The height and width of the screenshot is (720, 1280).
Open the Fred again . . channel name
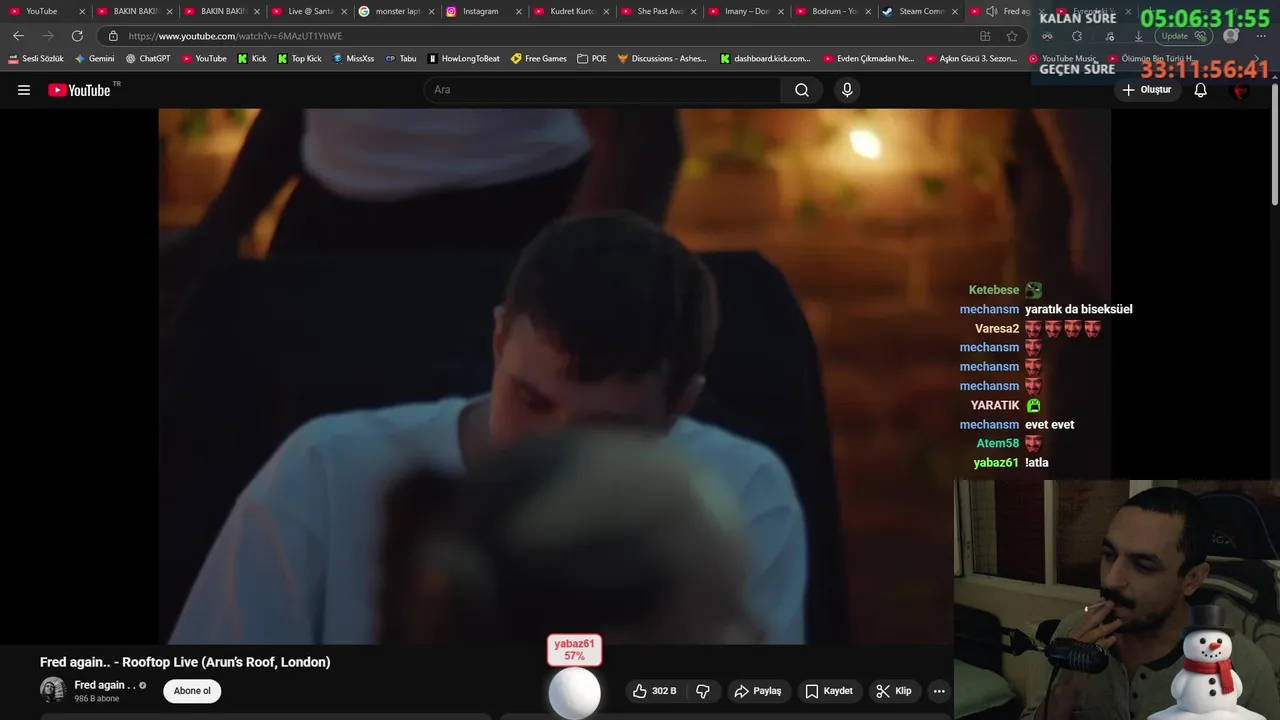click(104, 685)
